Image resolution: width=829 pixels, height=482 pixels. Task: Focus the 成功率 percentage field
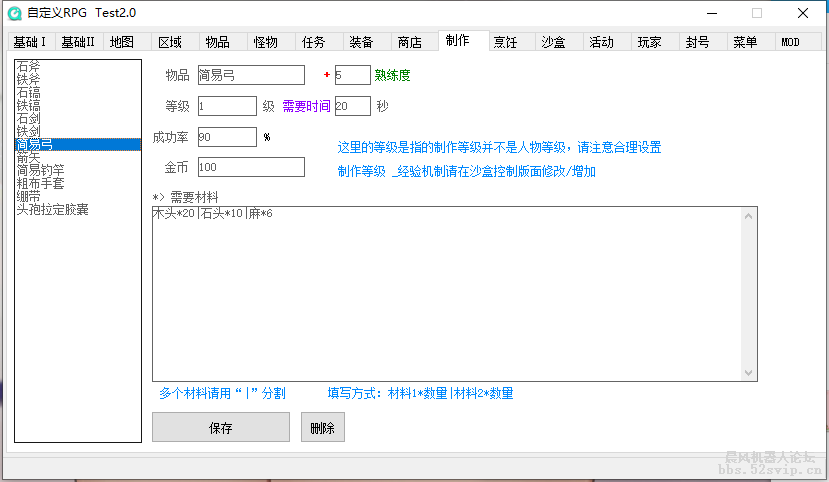[226, 137]
